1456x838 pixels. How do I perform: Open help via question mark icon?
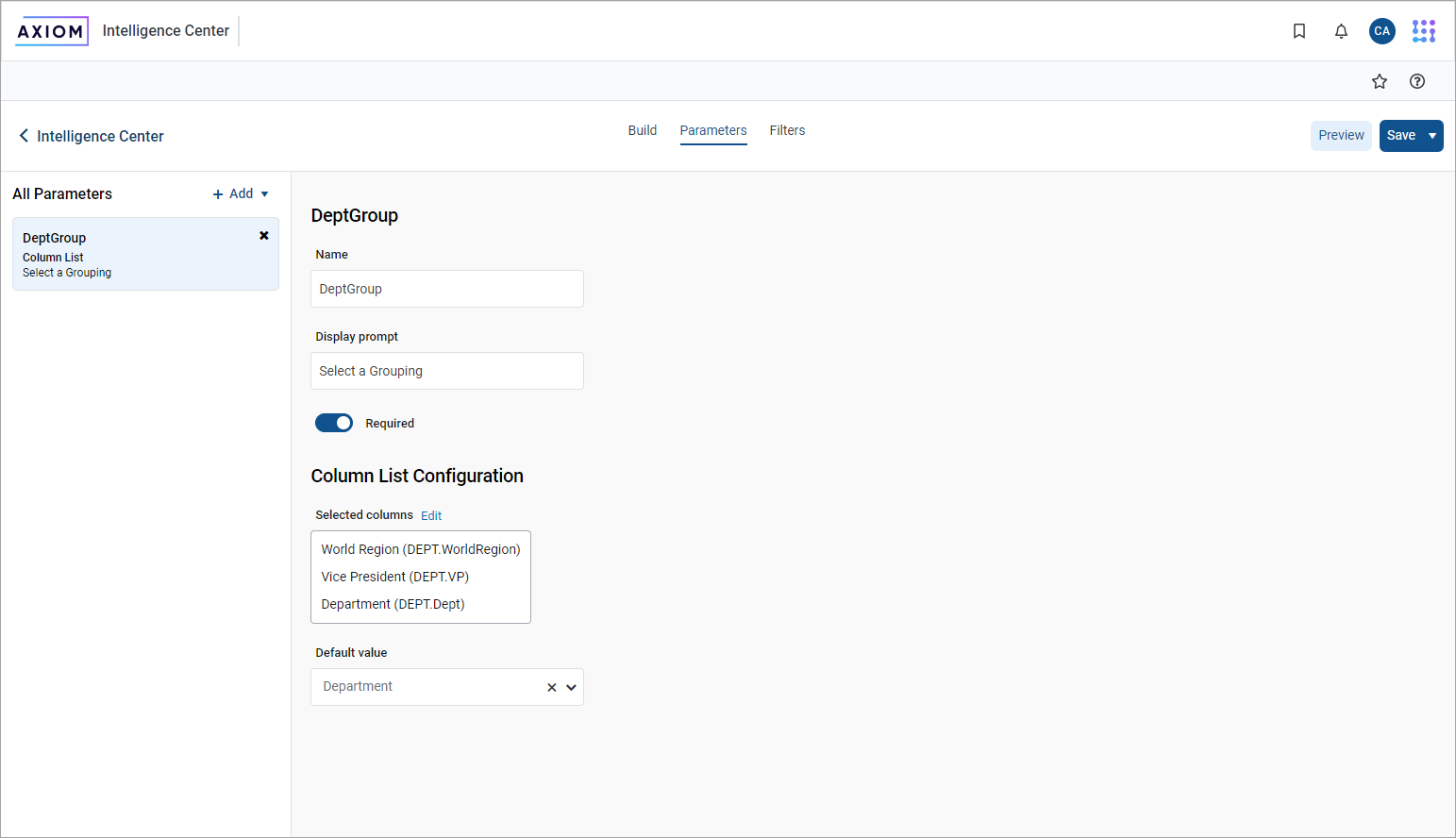click(1416, 81)
